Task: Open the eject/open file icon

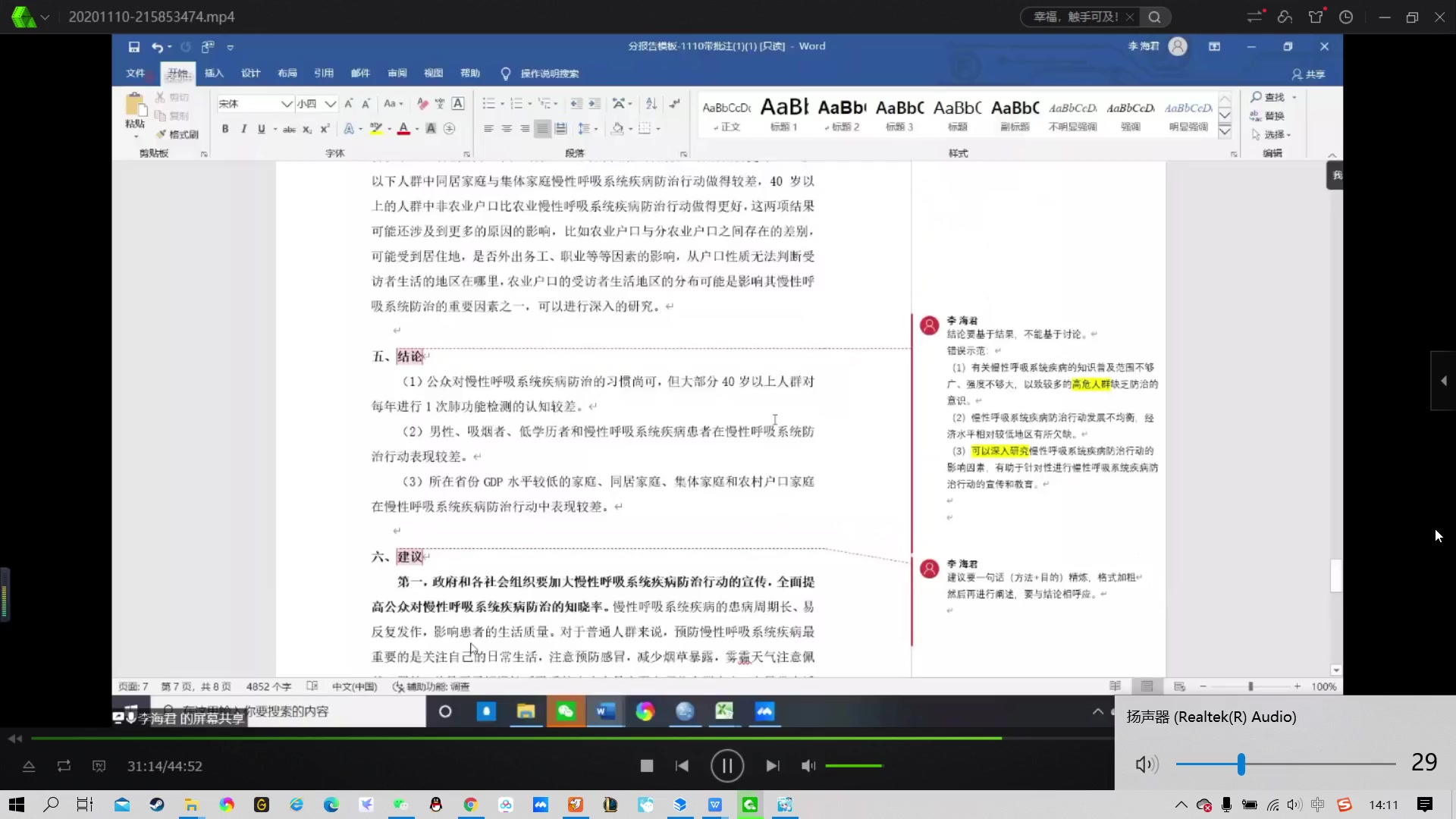Action: pyautogui.click(x=29, y=766)
